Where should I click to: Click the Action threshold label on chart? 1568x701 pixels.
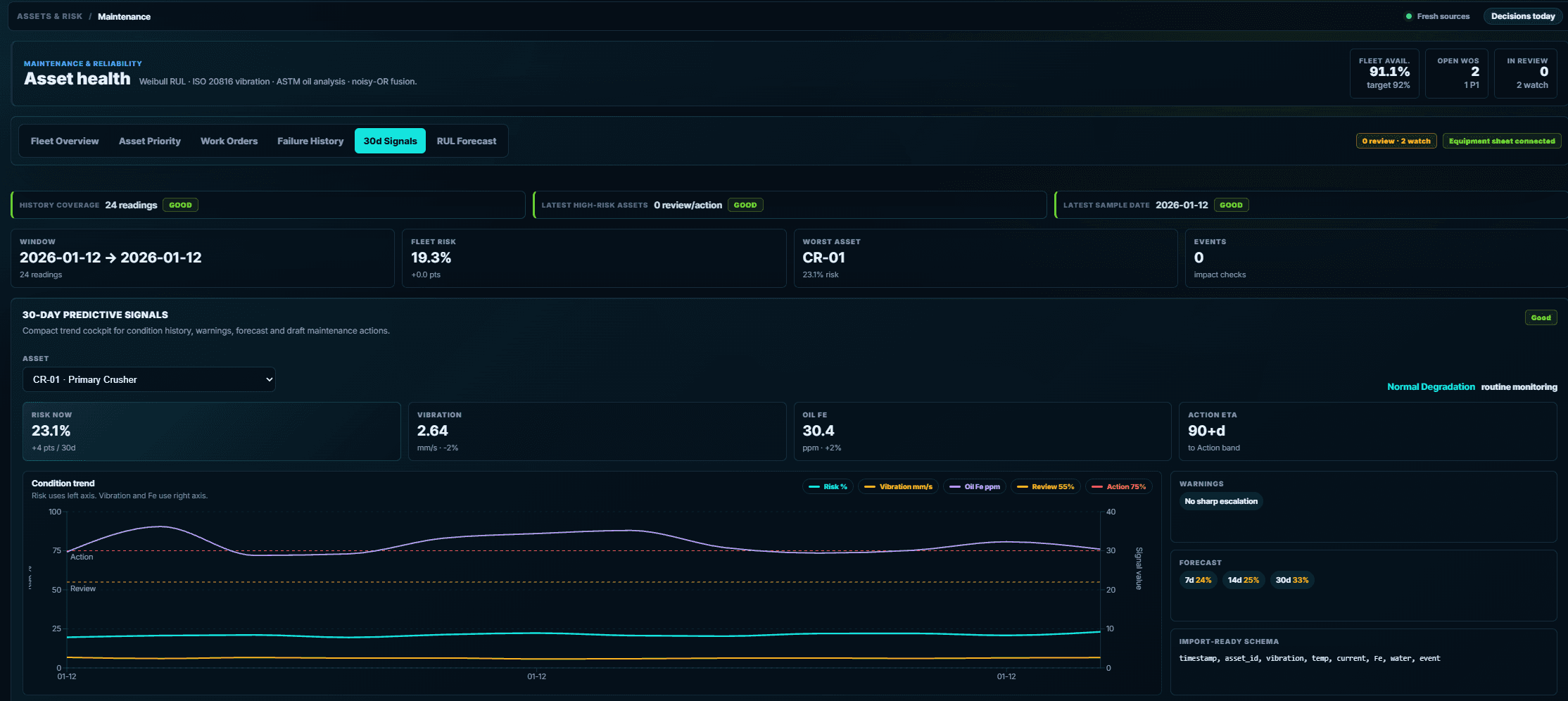click(x=82, y=557)
